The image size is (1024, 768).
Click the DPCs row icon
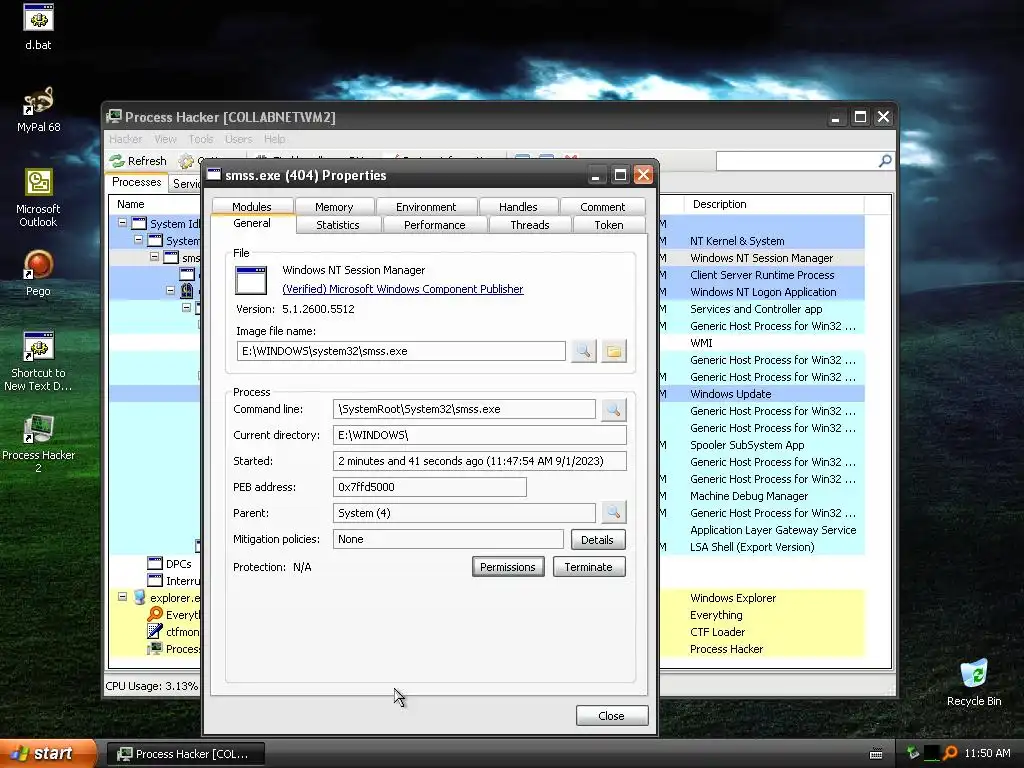coord(155,564)
